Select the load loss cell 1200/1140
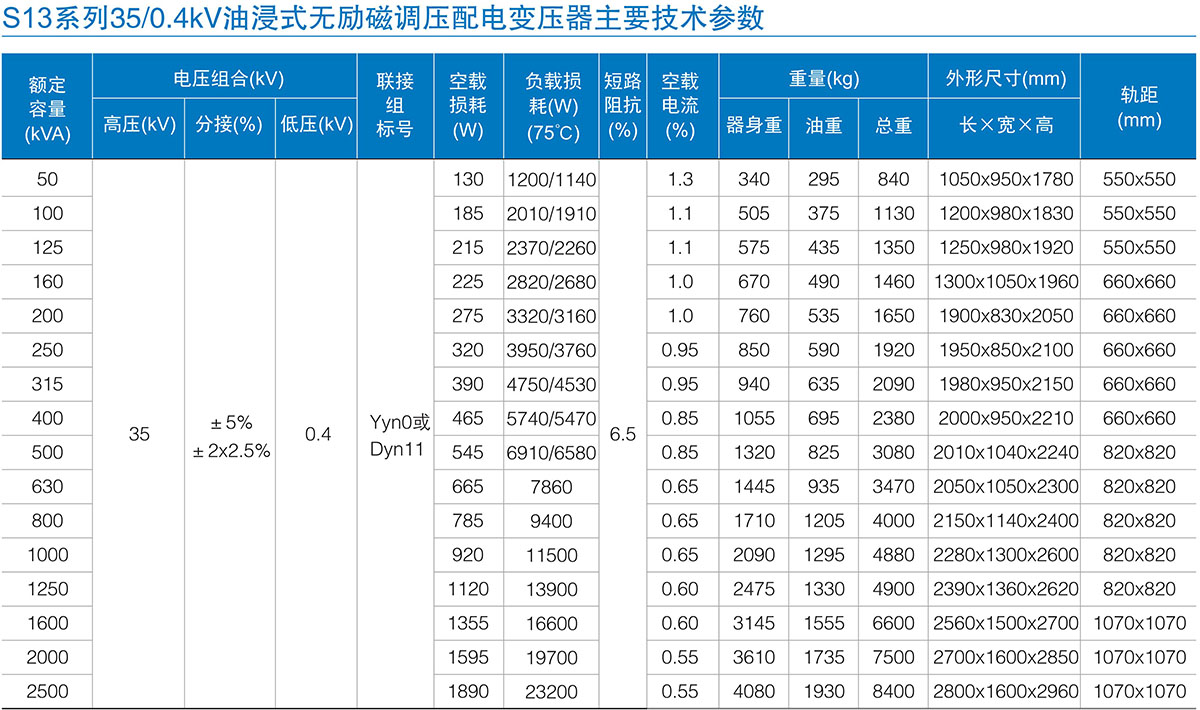The width and height of the screenshot is (1200, 710). point(552,179)
